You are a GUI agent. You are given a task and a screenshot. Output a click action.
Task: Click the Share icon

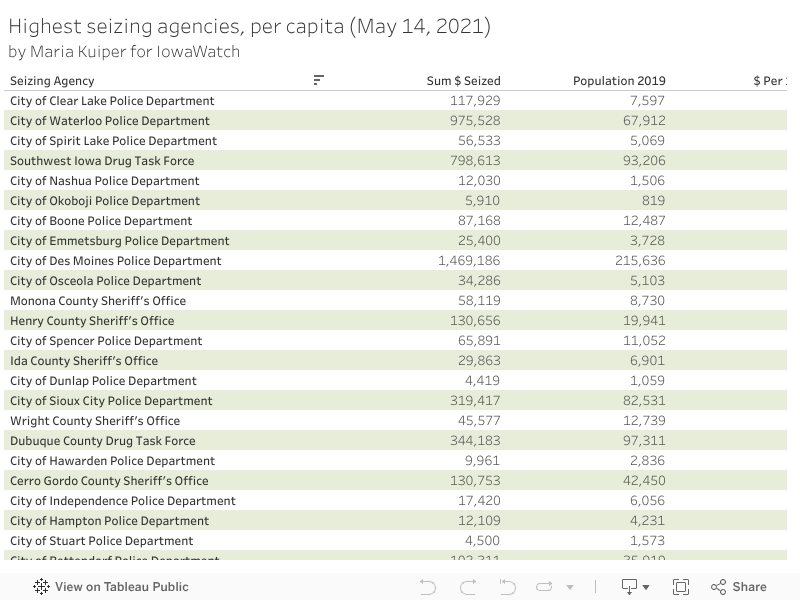tap(739, 587)
